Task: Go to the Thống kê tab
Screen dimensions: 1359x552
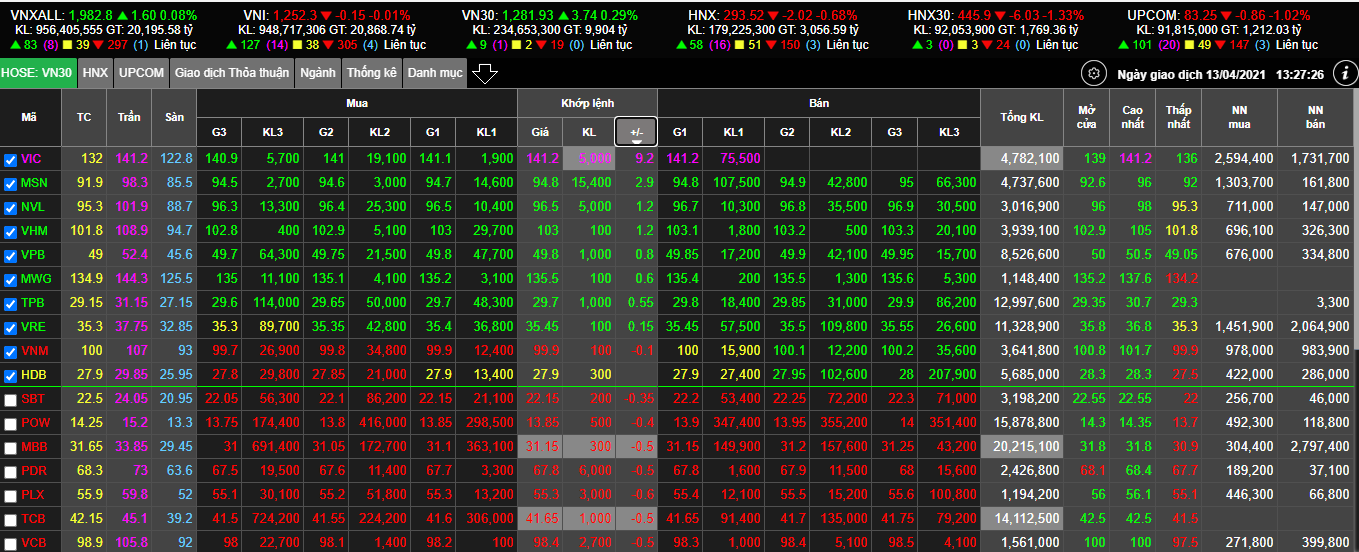Action: tap(372, 73)
